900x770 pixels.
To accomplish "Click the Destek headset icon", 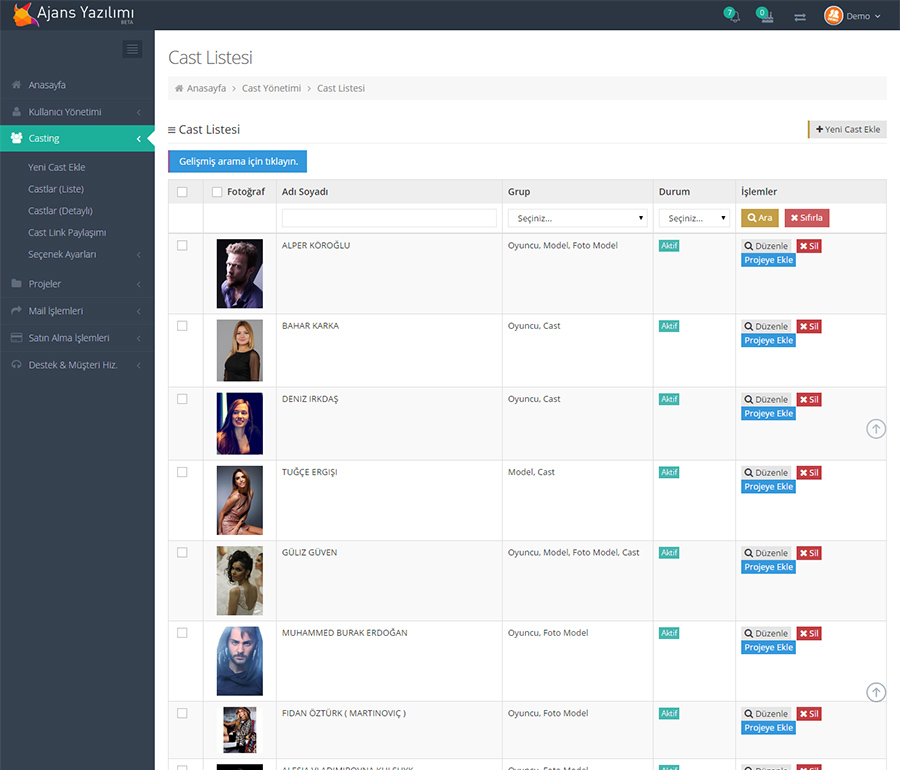I will point(17,364).
